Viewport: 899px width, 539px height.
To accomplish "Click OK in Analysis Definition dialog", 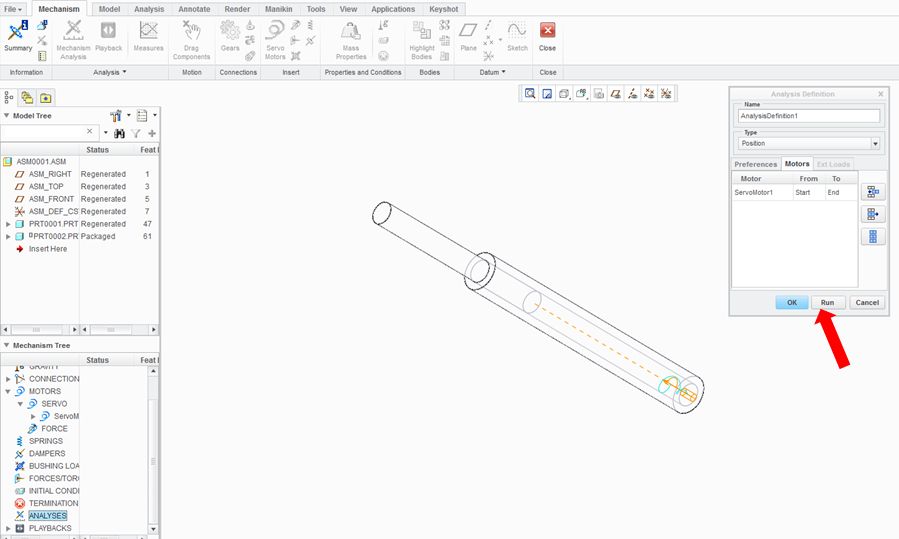I will coord(792,302).
